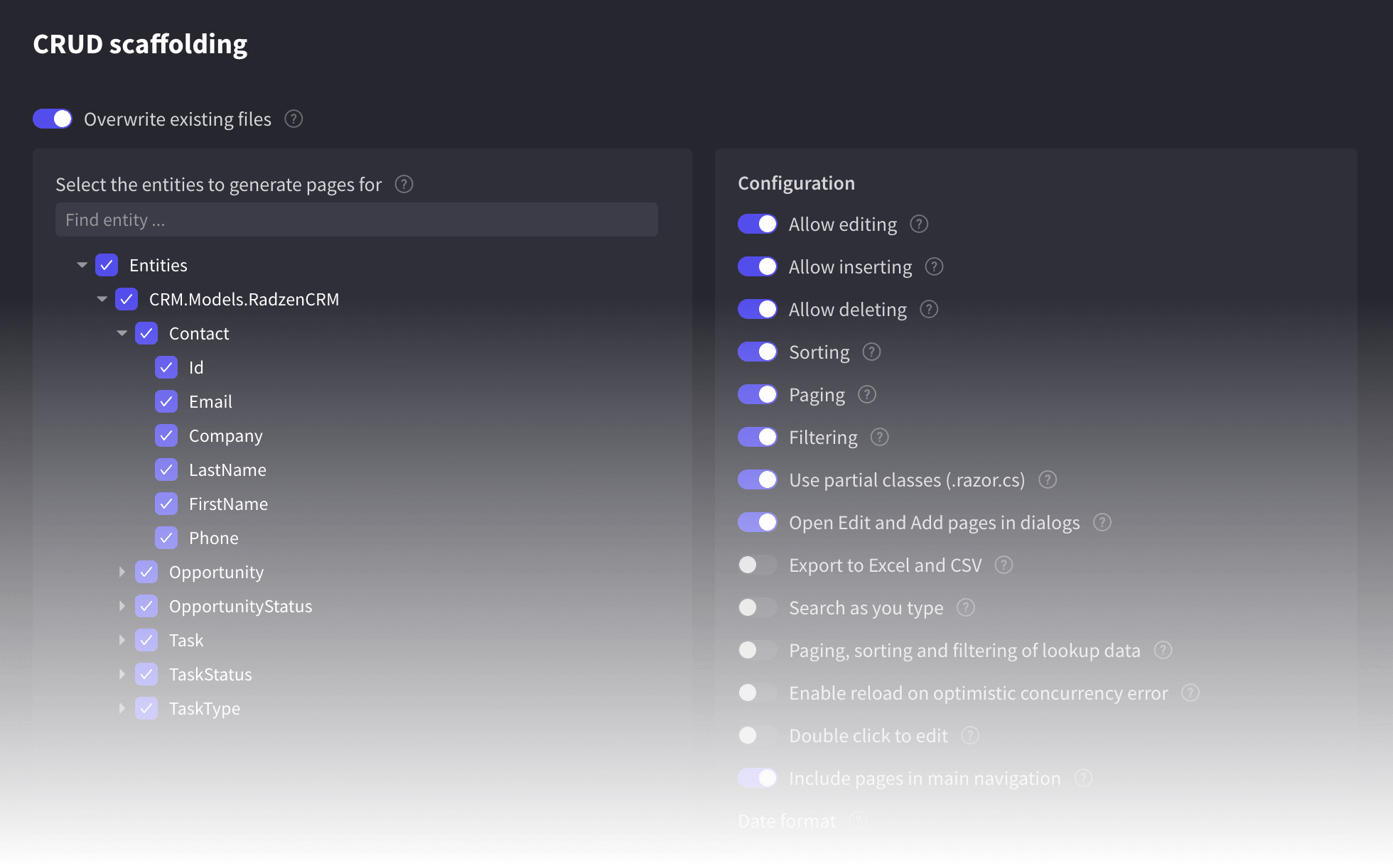Click help icon next to Filtering
Viewport: 1393px width, 868px height.
pyautogui.click(x=879, y=438)
